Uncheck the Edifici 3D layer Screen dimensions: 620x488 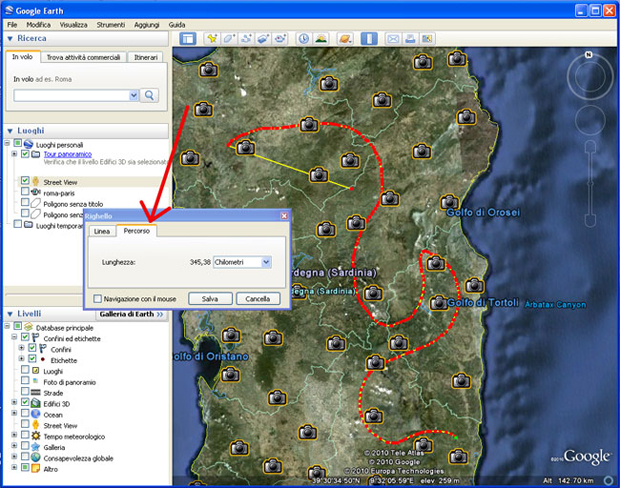pyautogui.click(x=25, y=402)
